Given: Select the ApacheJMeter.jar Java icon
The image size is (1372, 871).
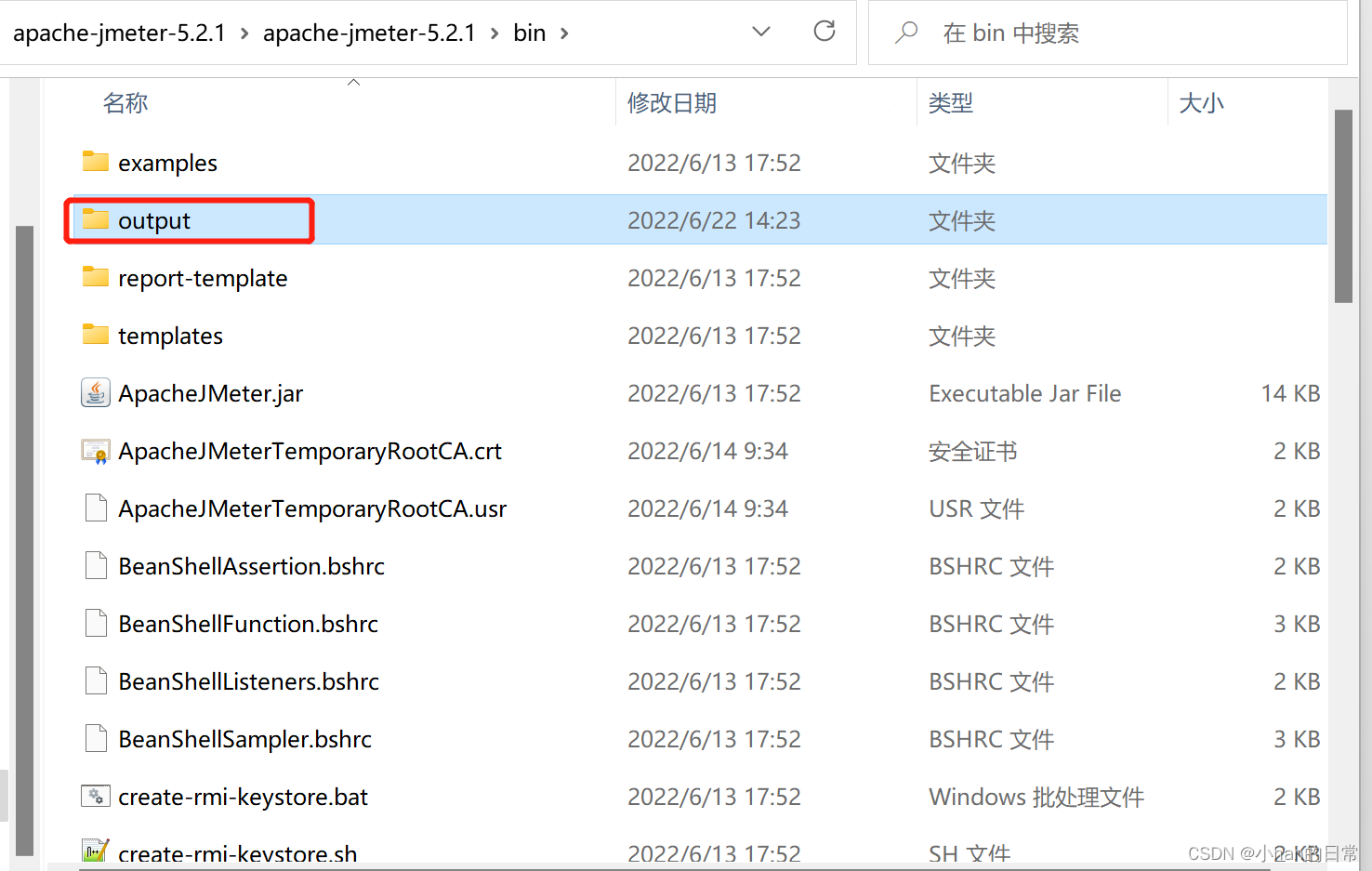Looking at the screenshot, I should click(96, 393).
